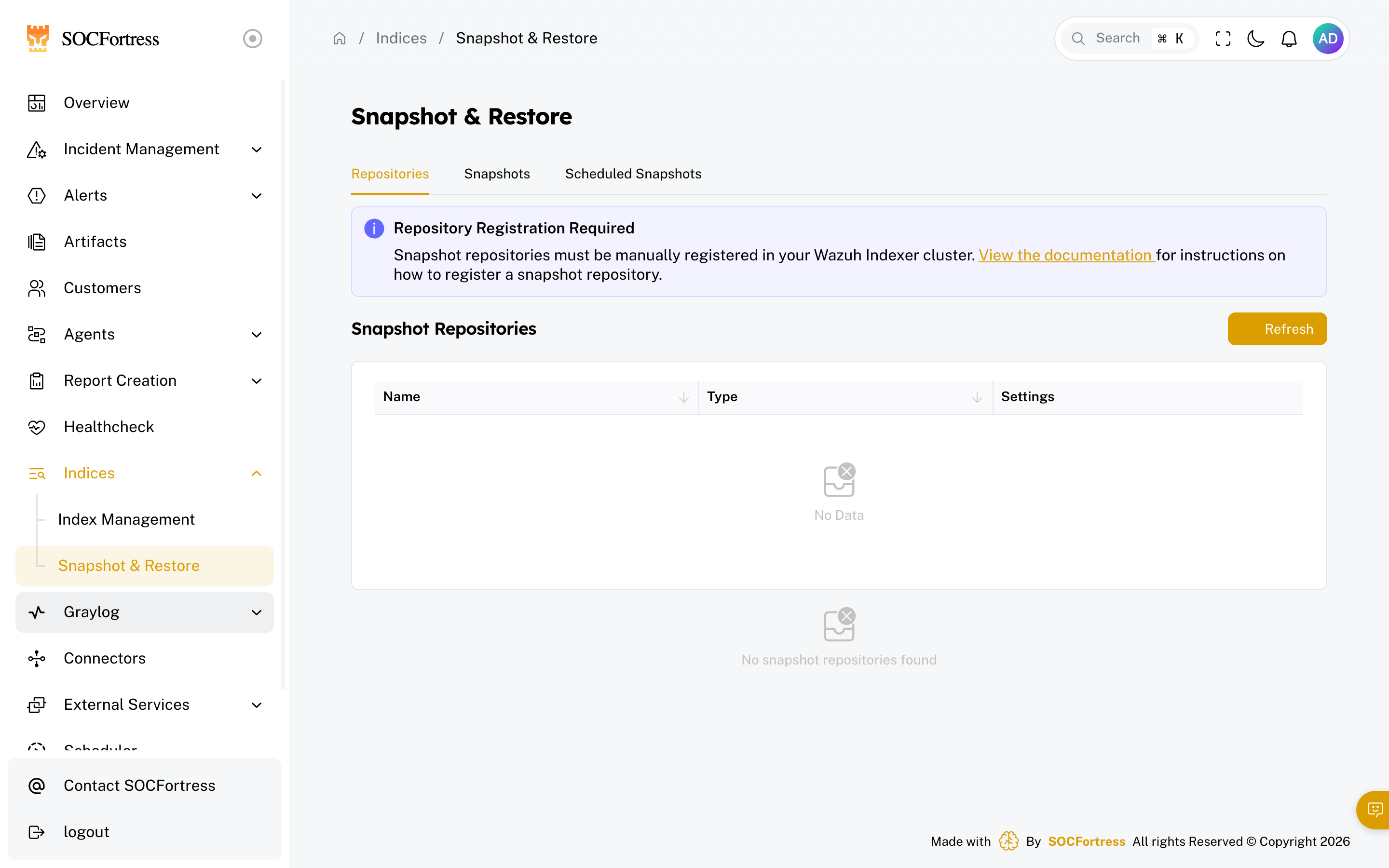Open the Healthcheck page from sidebar
Screen dimensions: 1389x868
pyautogui.click(x=109, y=427)
